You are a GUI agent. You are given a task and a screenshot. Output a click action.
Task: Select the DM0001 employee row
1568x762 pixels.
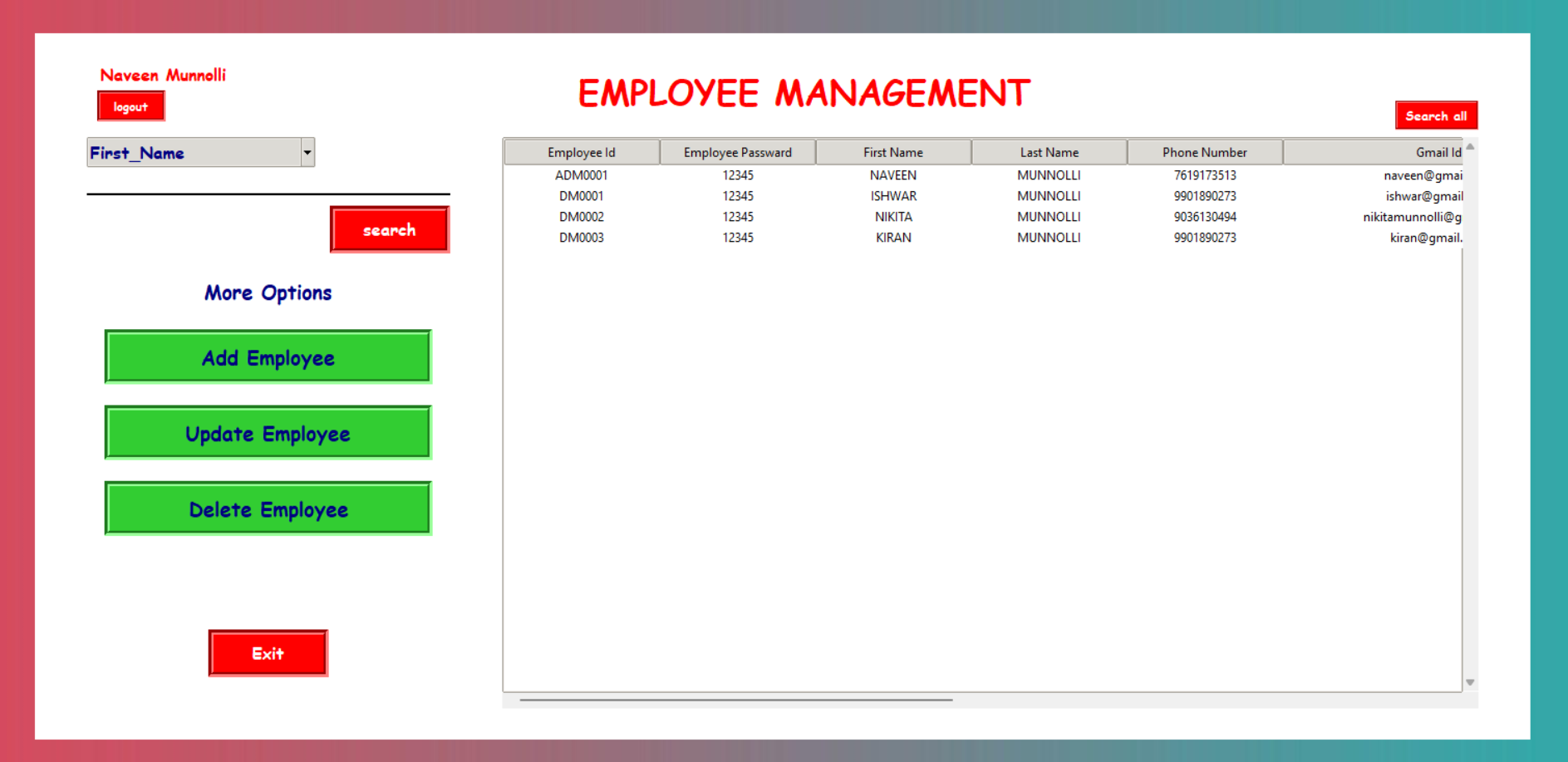[983, 196]
